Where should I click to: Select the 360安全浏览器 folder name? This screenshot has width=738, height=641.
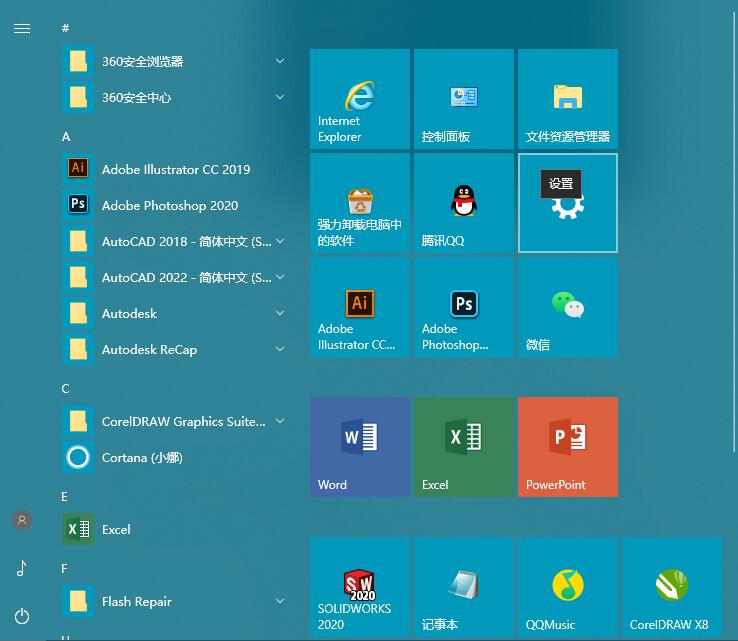click(x=143, y=62)
